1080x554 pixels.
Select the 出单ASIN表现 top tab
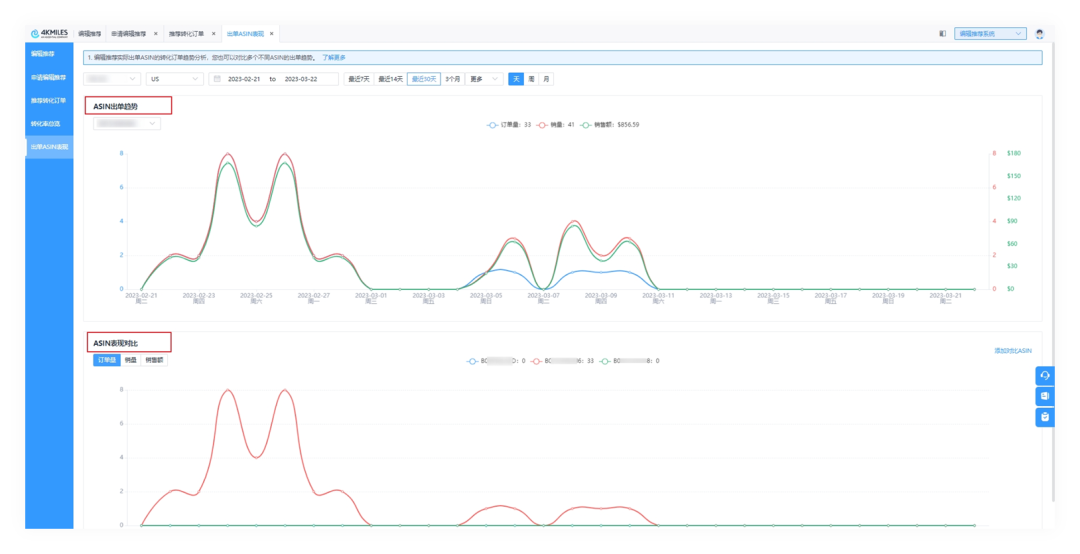tap(245, 34)
